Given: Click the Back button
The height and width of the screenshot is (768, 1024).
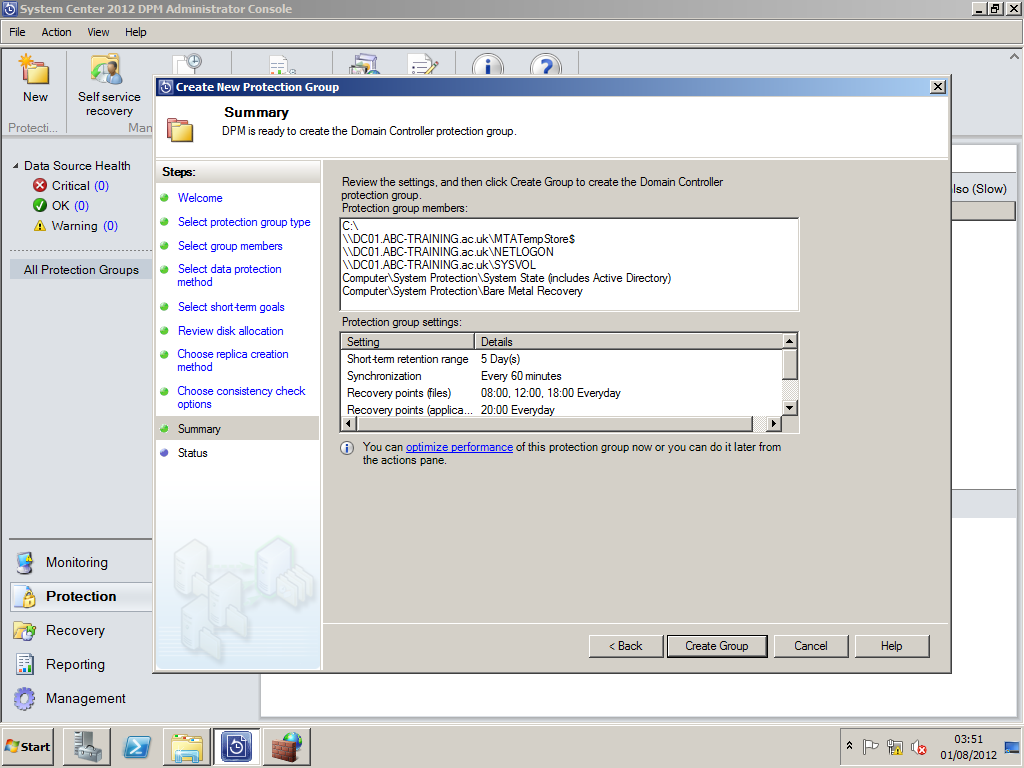Looking at the screenshot, I should click(626, 646).
